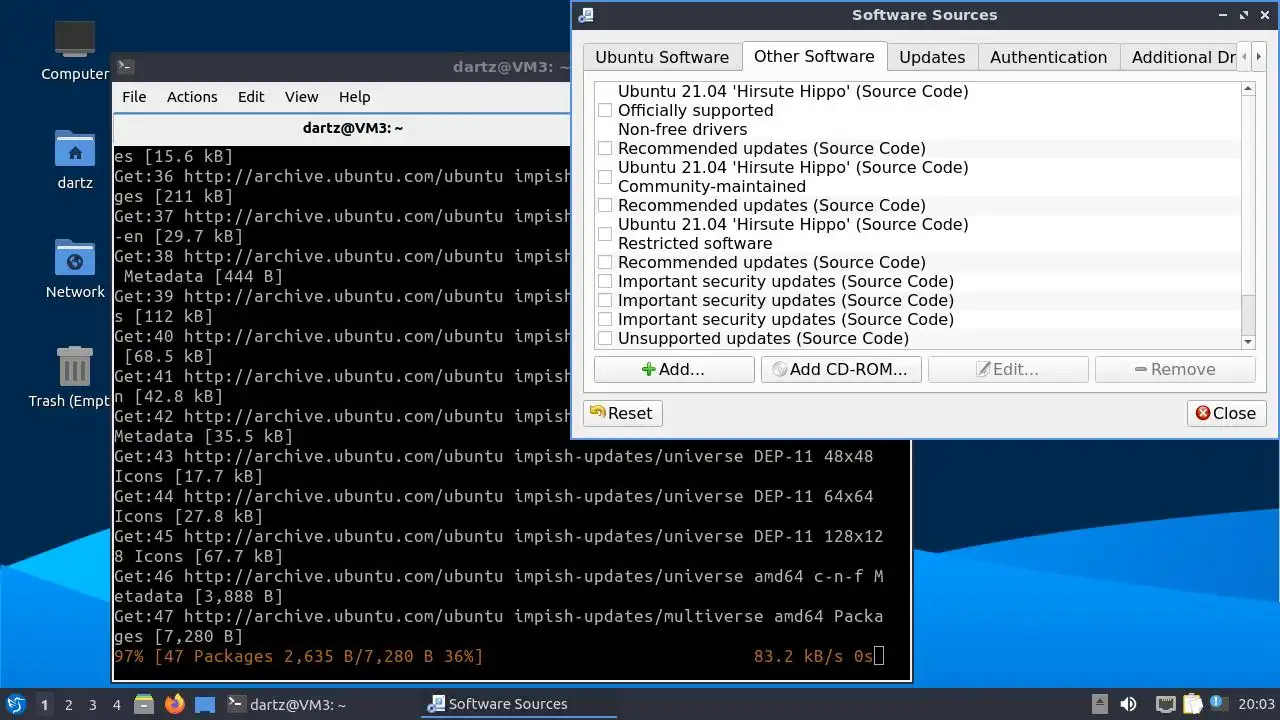Click the 20:03 clock in the panel
The image size is (1280, 720).
point(1257,704)
